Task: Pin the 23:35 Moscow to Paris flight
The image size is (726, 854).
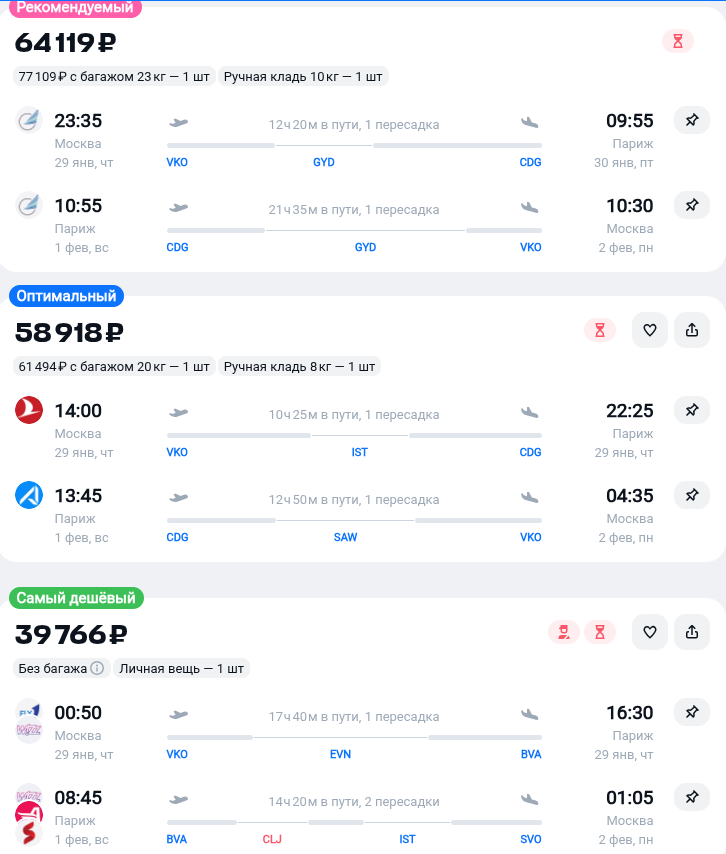Action: (x=691, y=120)
